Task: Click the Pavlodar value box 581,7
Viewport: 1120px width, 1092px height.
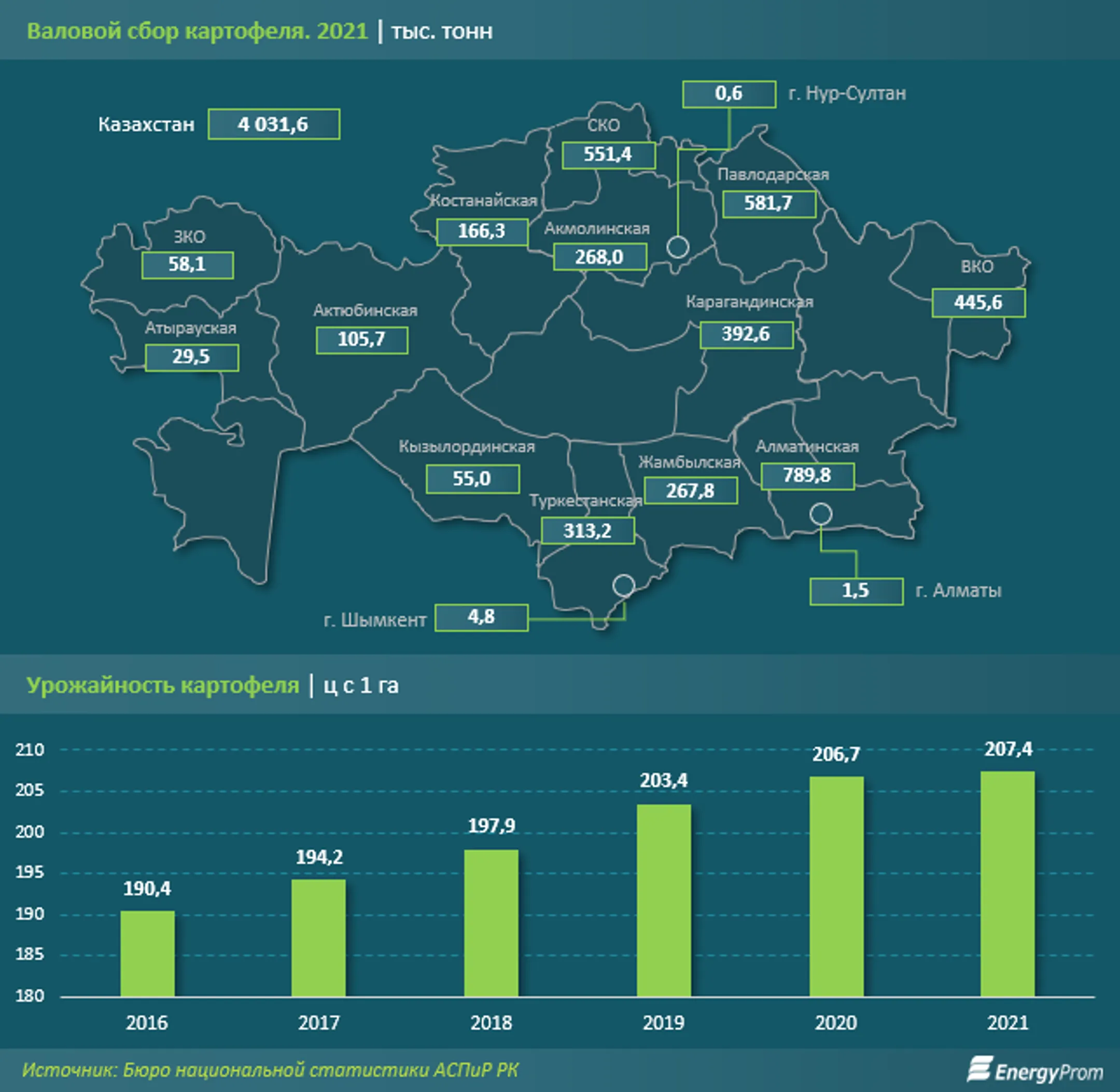Action: click(x=768, y=204)
